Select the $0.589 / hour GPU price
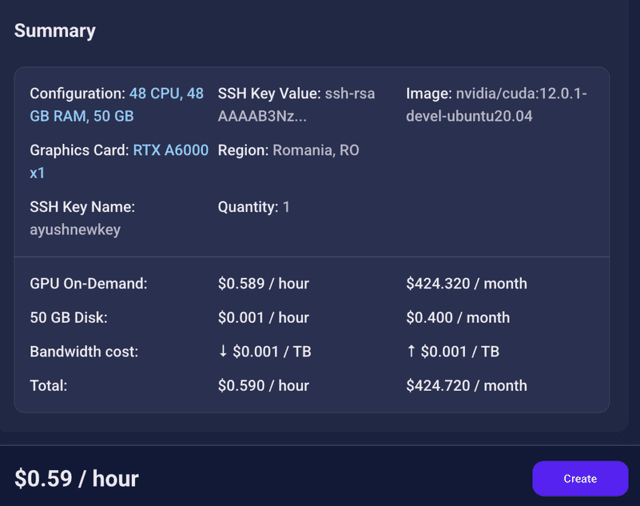640x506 pixels. point(263,283)
